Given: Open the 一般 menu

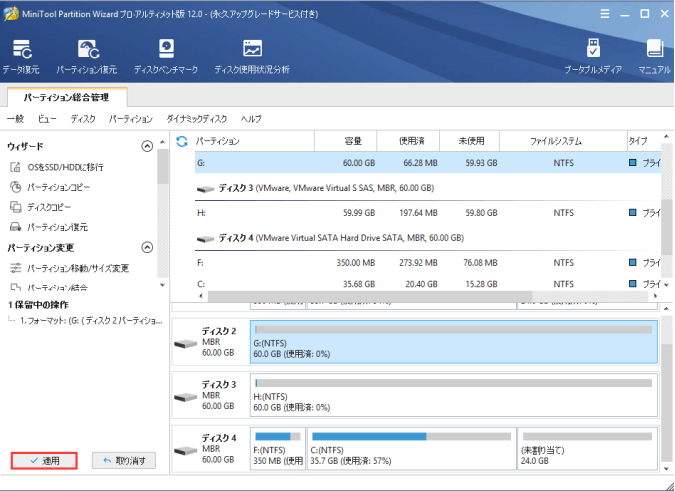Looking at the screenshot, I should coord(15,119).
